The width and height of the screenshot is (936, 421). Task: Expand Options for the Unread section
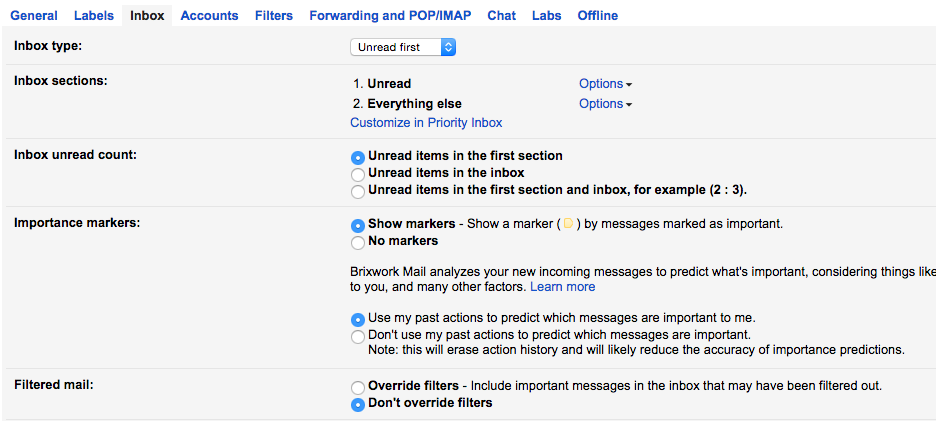pos(605,84)
